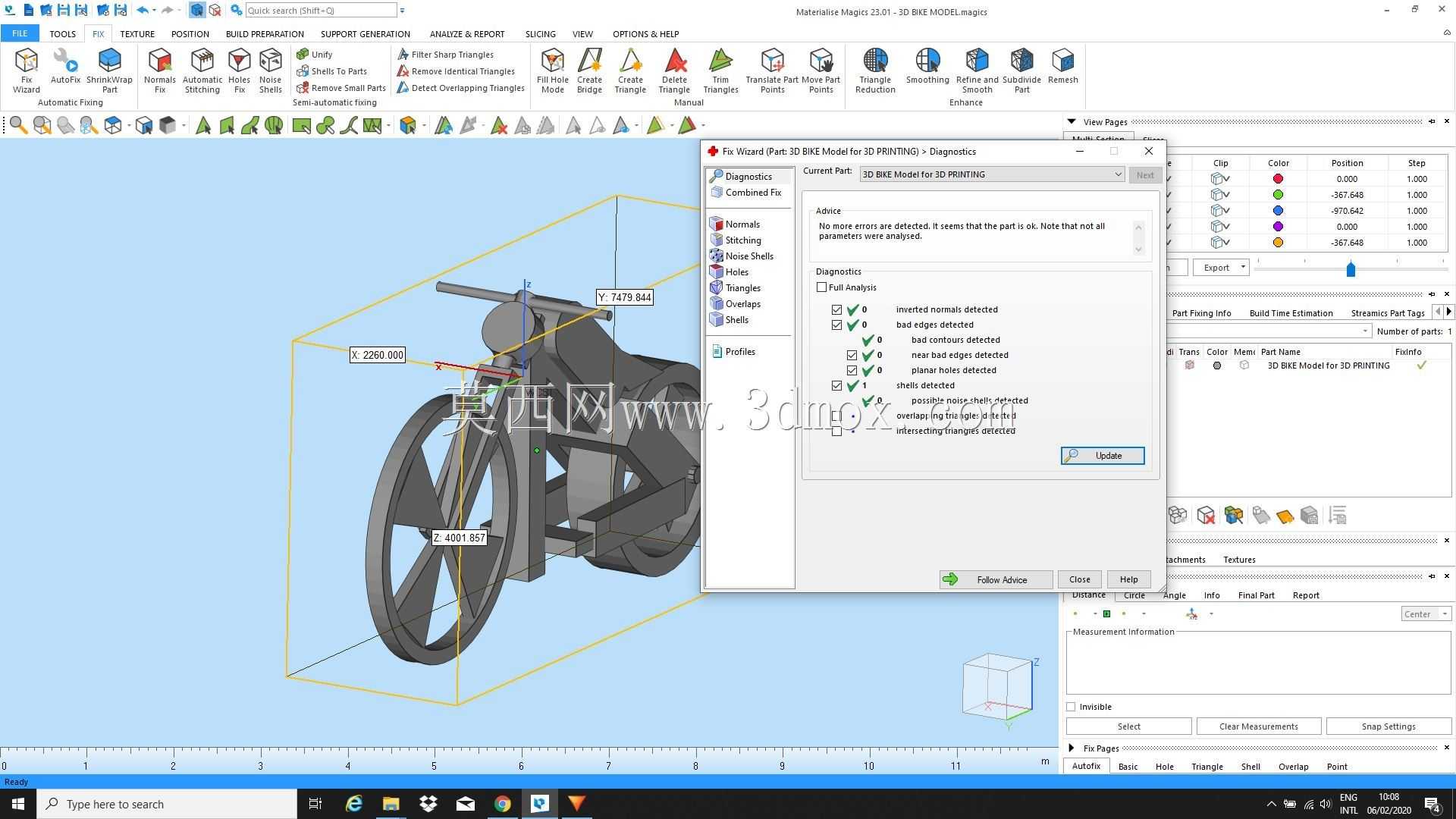Collapse the ribbon with chevron
The height and width of the screenshot is (819, 1456).
[1446, 33]
